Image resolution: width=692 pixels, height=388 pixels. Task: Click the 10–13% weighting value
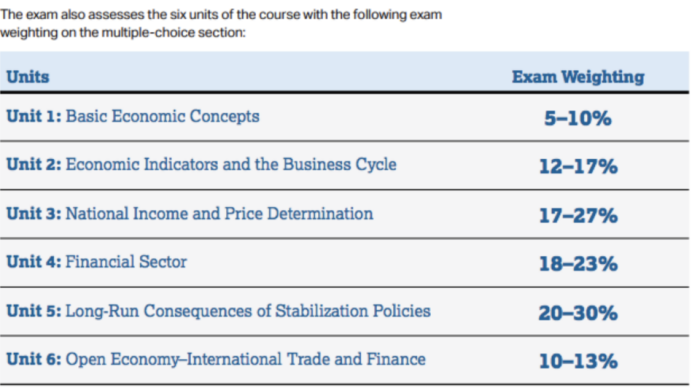point(578,362)
